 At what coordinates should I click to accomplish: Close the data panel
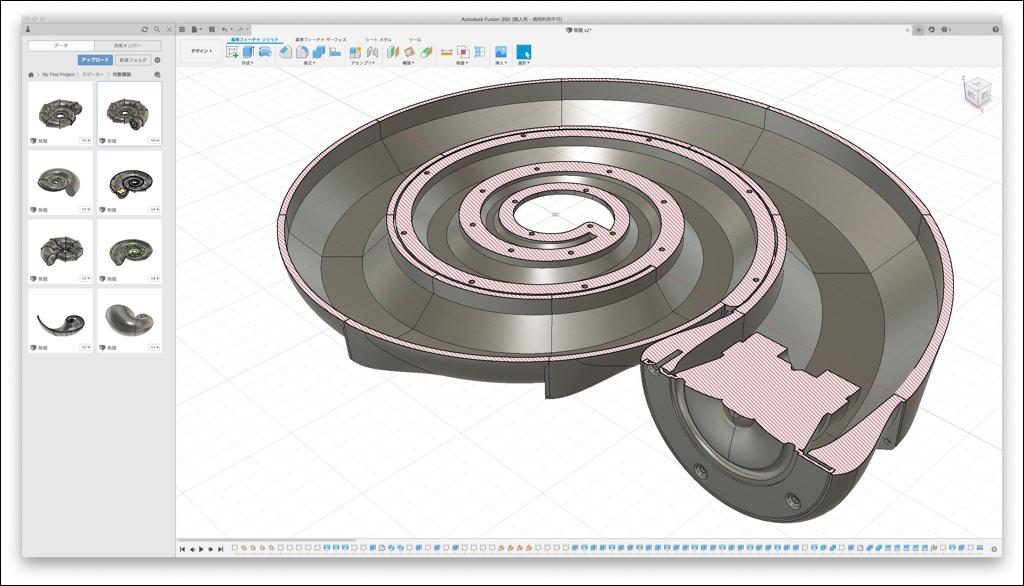[x=169, y=29]
